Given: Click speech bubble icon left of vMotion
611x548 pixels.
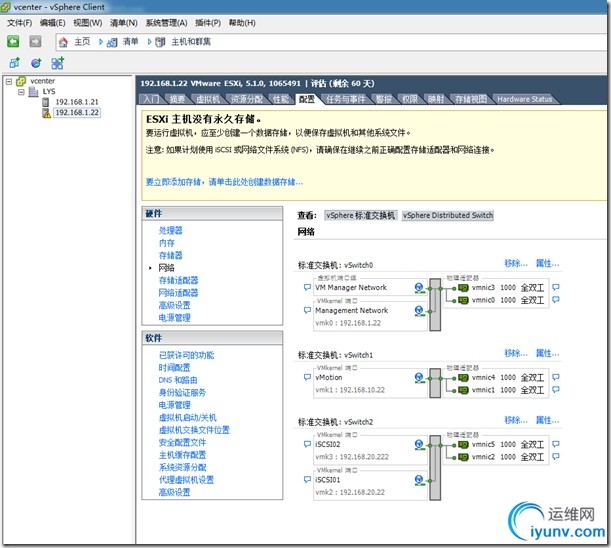Looking at the screenshot, I should [x=307, y=377].
